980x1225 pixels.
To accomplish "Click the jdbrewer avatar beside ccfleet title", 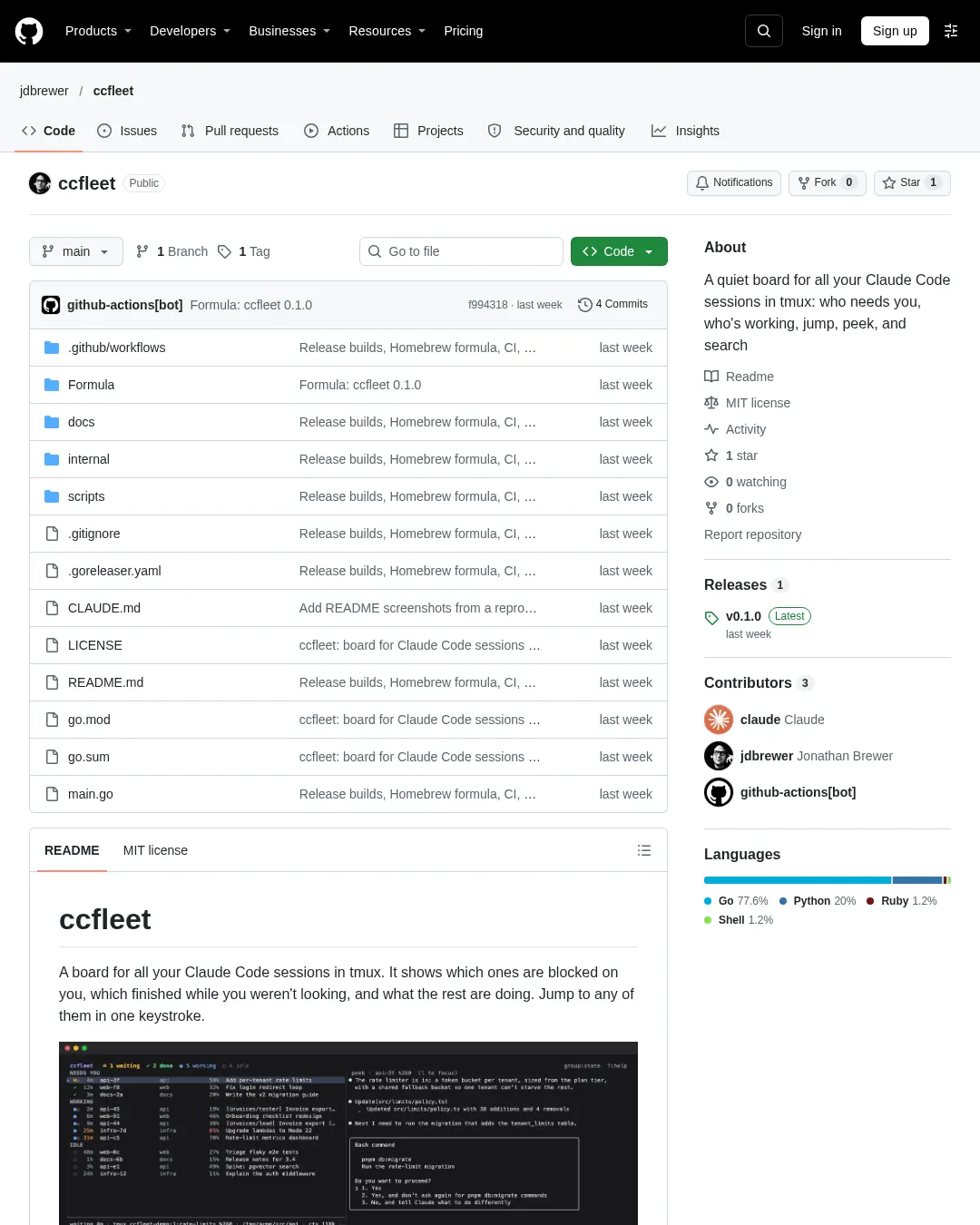I will [40, 183].
